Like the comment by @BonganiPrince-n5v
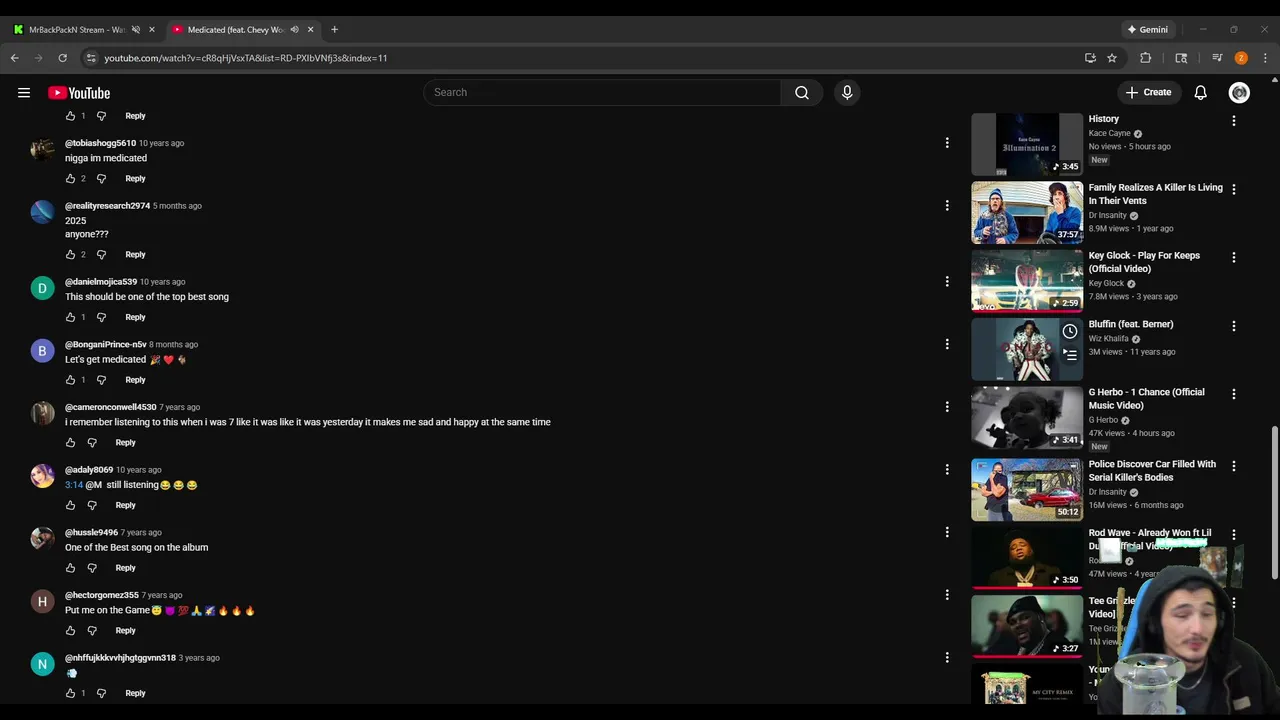 click(x=70, y=380)
